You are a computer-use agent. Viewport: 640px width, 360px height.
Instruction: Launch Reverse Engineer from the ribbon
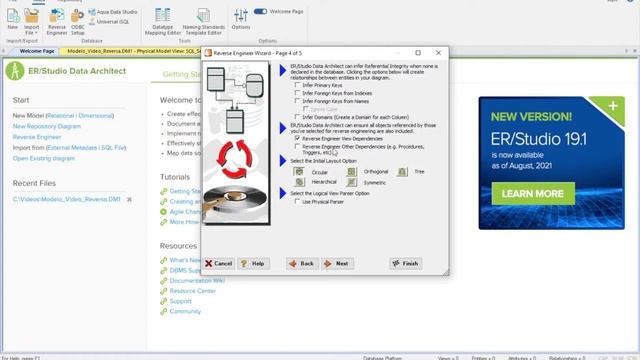click(x=57, y=21)
